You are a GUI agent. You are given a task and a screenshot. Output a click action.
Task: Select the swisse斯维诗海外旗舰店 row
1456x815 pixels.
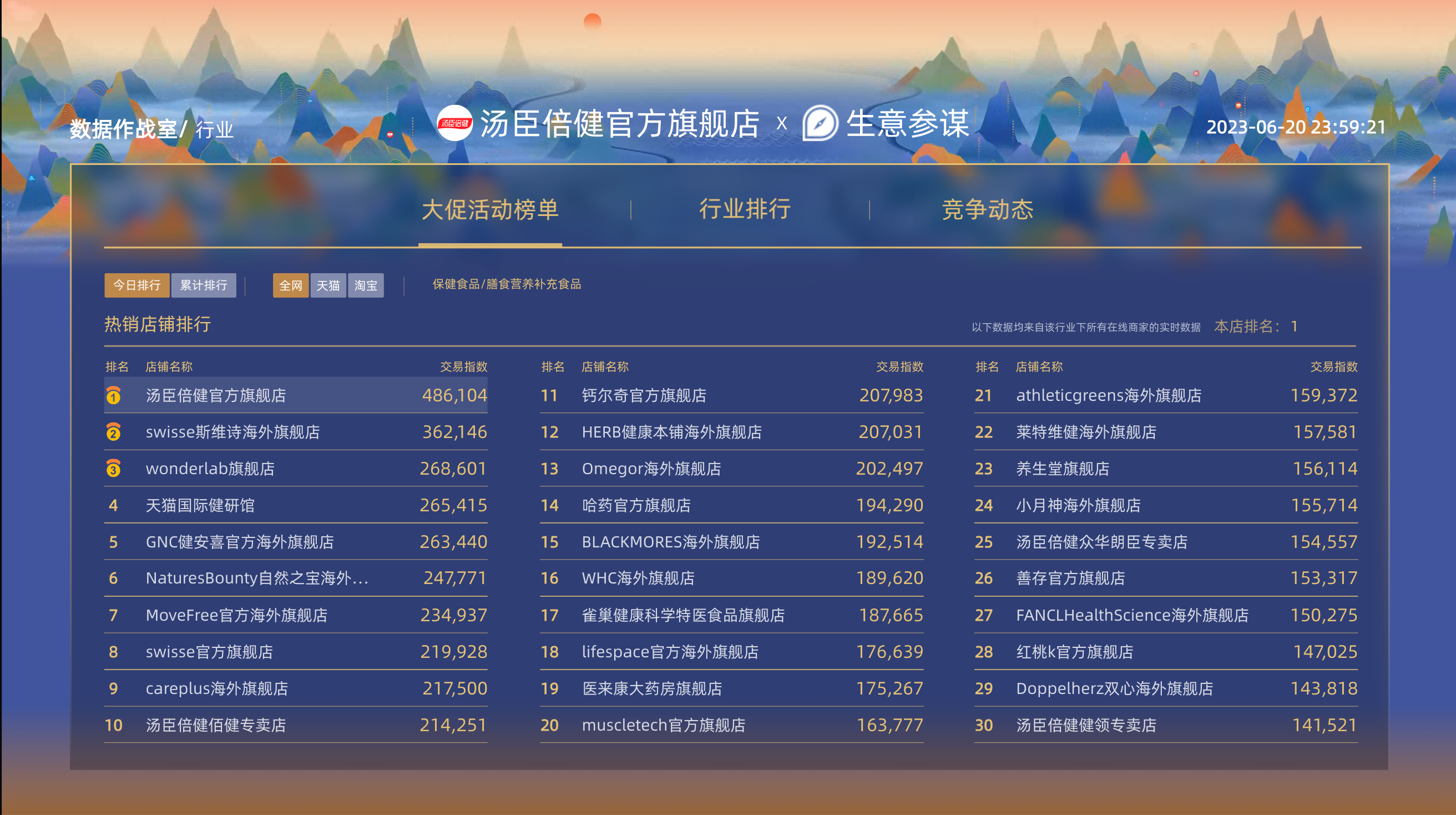point(232,432)
